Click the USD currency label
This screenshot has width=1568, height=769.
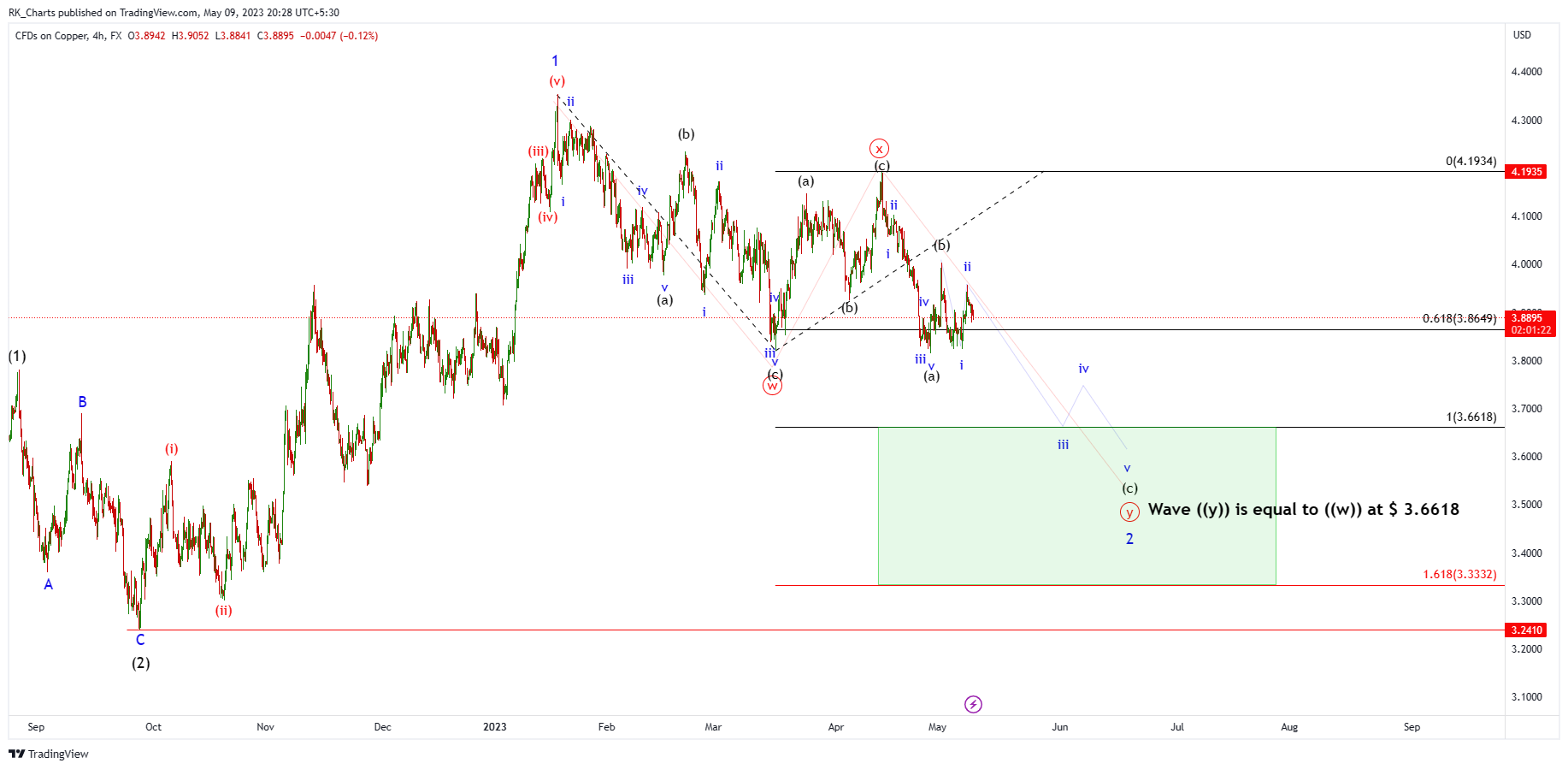1522,35
